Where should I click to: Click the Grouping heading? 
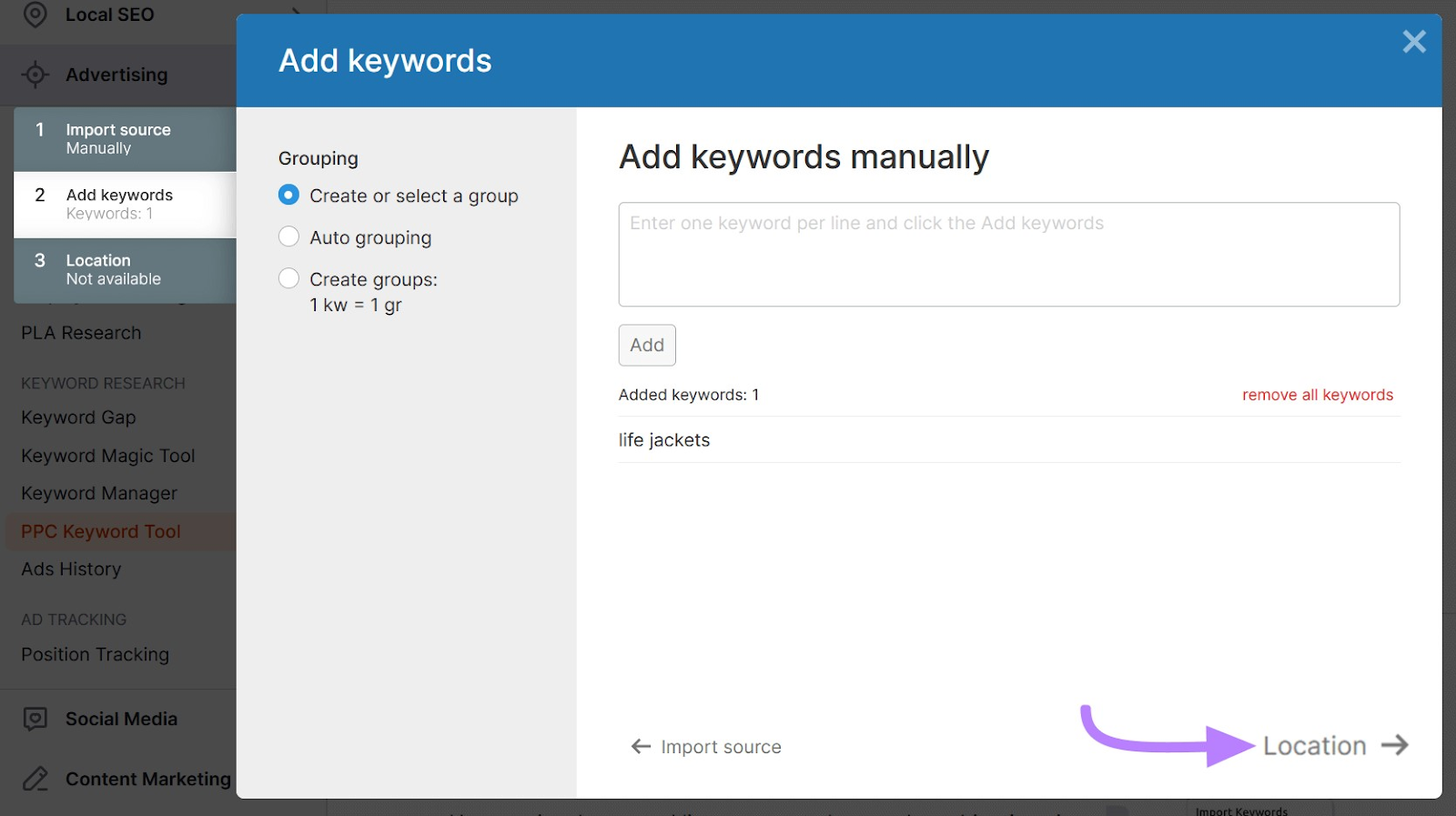[x=318, y=158]
